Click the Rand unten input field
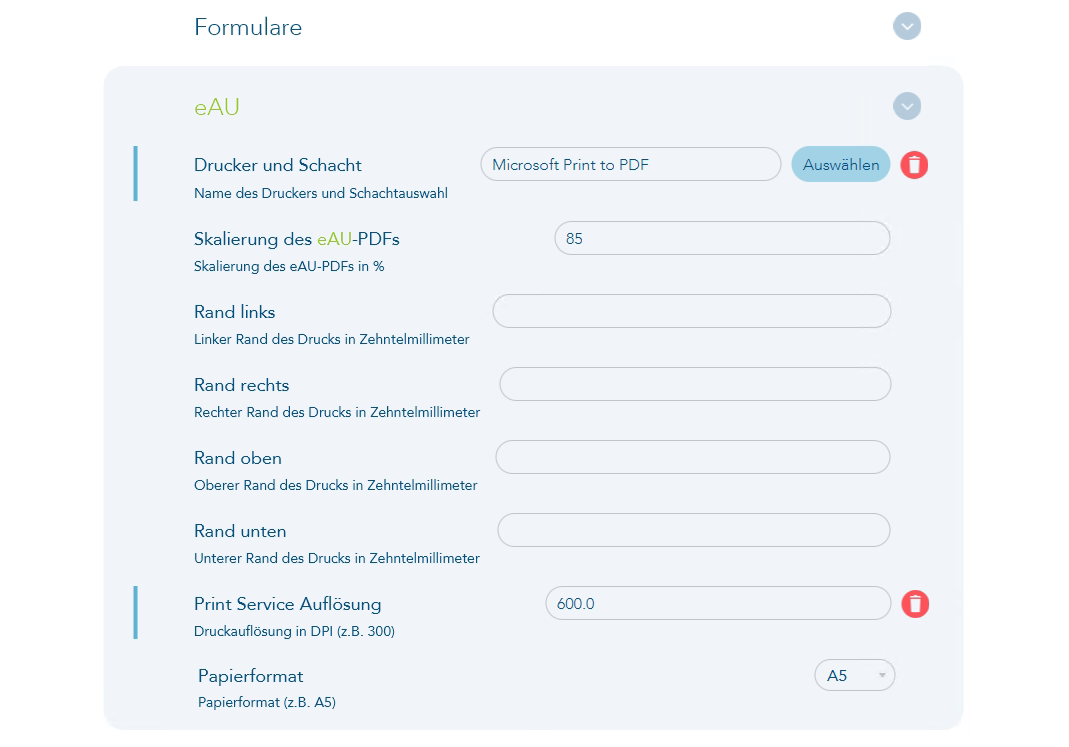Image resolution: width=1069 pixels, height=747 pixels. [x=693, y=530]
